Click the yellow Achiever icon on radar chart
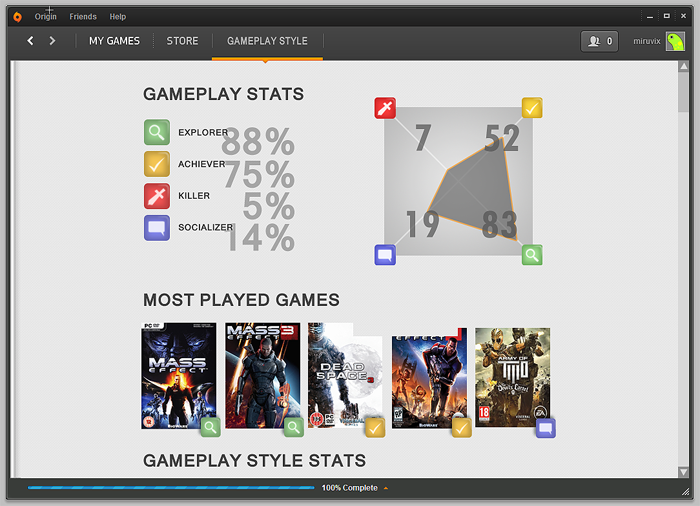The width and height of the screenshot is (700, 506). pyautogui.click(x=532, y=108)
